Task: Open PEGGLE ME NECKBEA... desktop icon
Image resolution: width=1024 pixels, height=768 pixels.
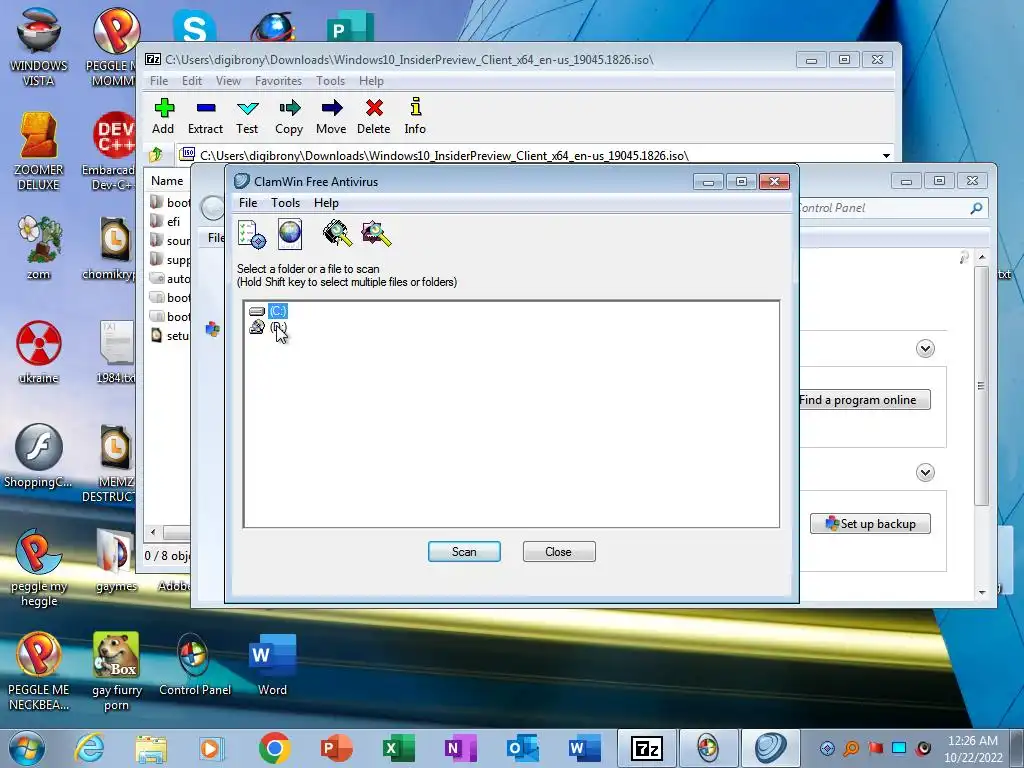Action: (39, 671)
